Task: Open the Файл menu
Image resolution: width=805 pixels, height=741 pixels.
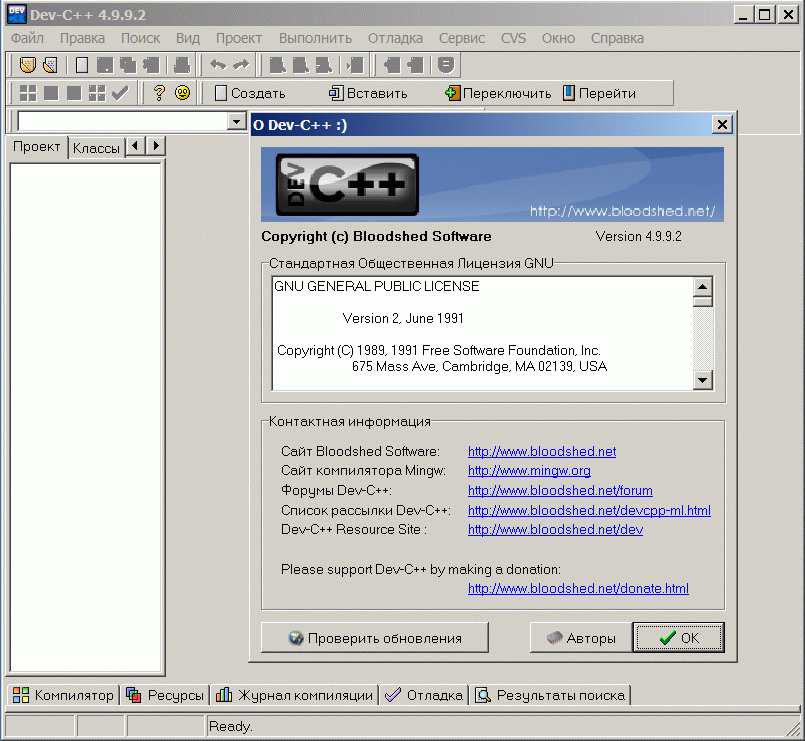Action: point(27,38)
